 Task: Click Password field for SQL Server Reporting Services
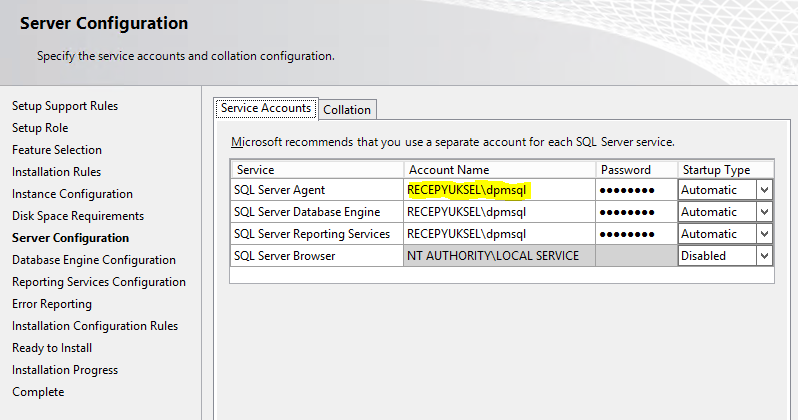click(x=636, y=234)
